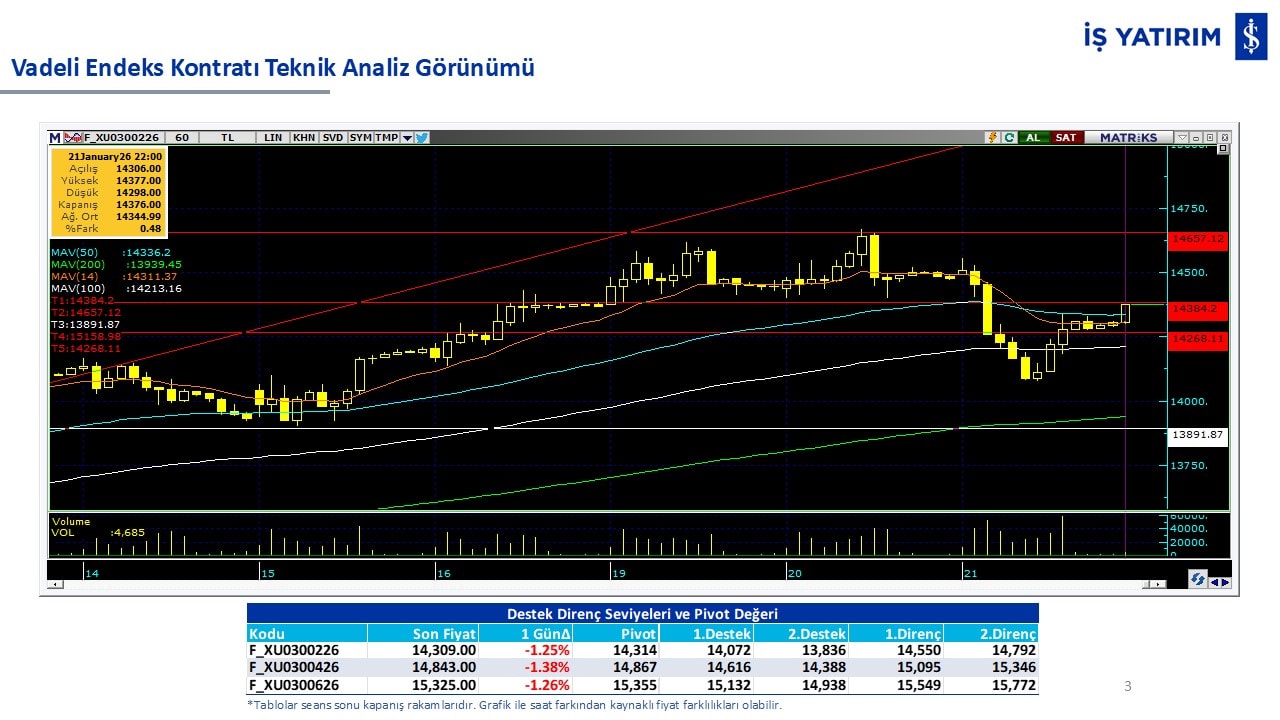Open the 60 period selector
Image resolution: width=1280 pixels, height=720 pixels.
[181, 138]
